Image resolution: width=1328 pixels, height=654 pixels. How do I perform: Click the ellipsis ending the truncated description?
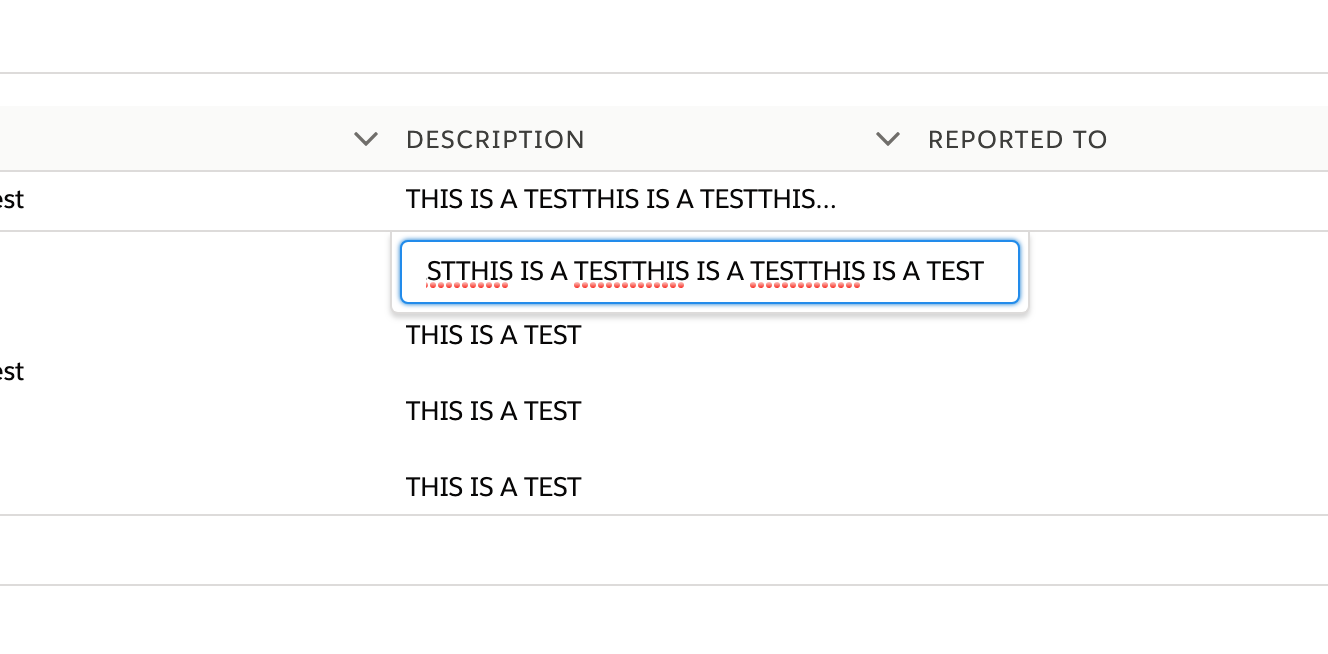[826, 201]
